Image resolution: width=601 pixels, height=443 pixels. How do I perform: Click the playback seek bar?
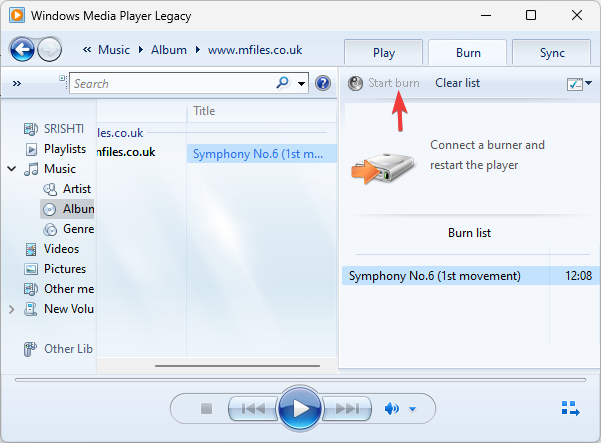(300, 380)
